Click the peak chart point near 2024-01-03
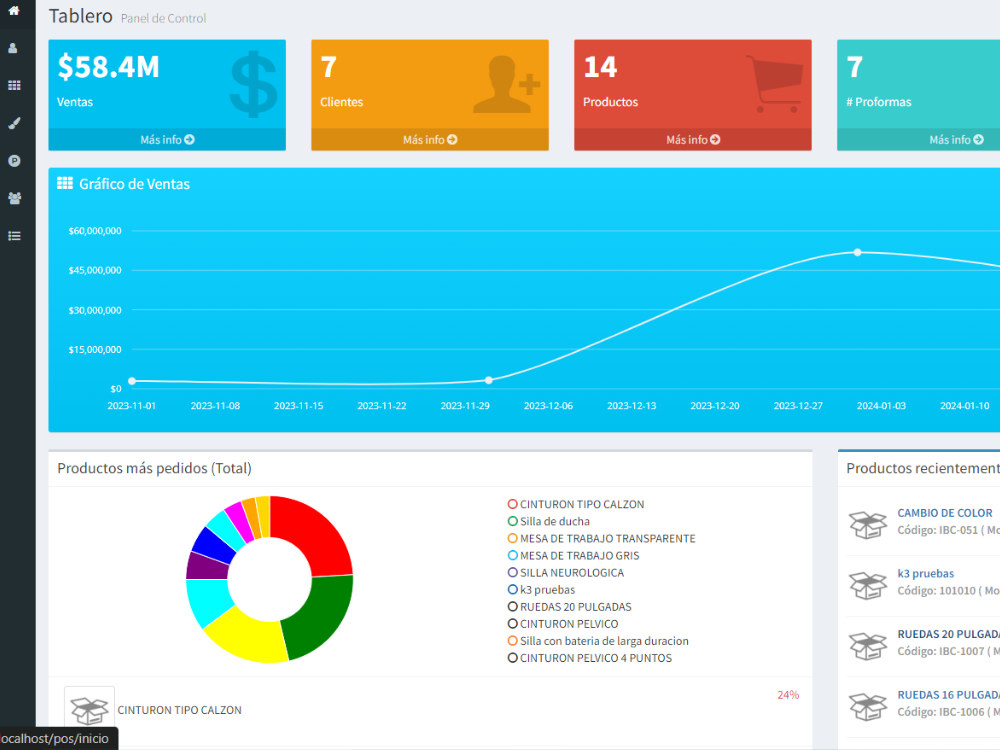Image resolution: width=1000 pixels, height=750 pixels. point(858,253)
